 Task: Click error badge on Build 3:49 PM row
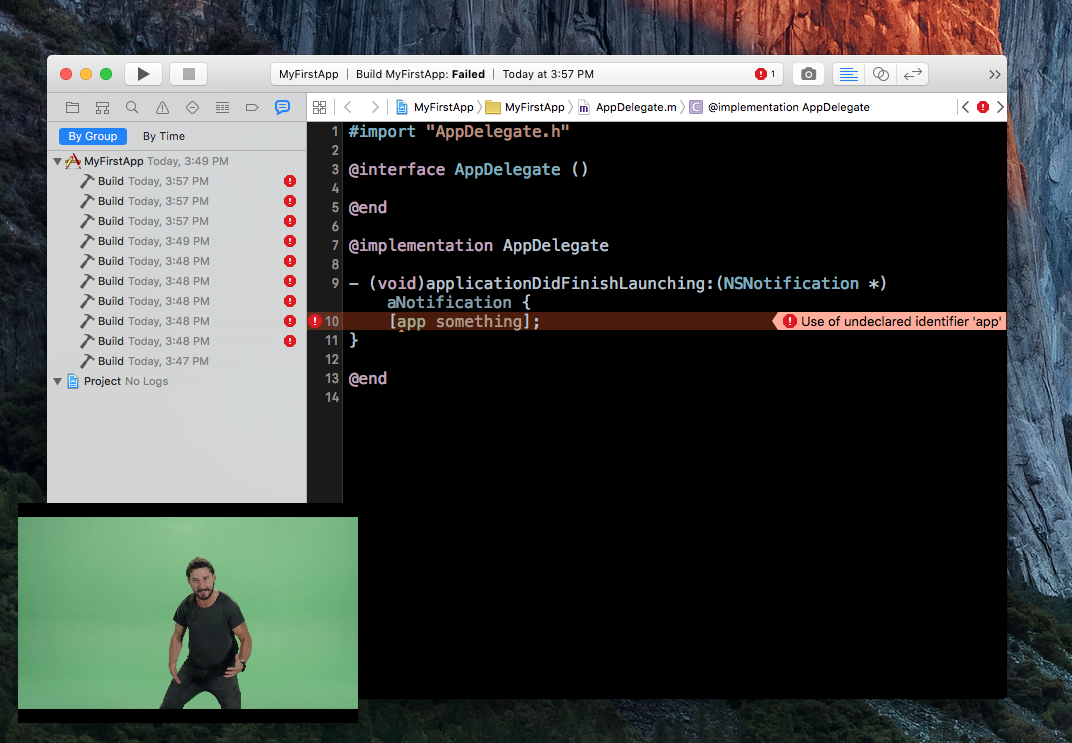pos(290,241)
